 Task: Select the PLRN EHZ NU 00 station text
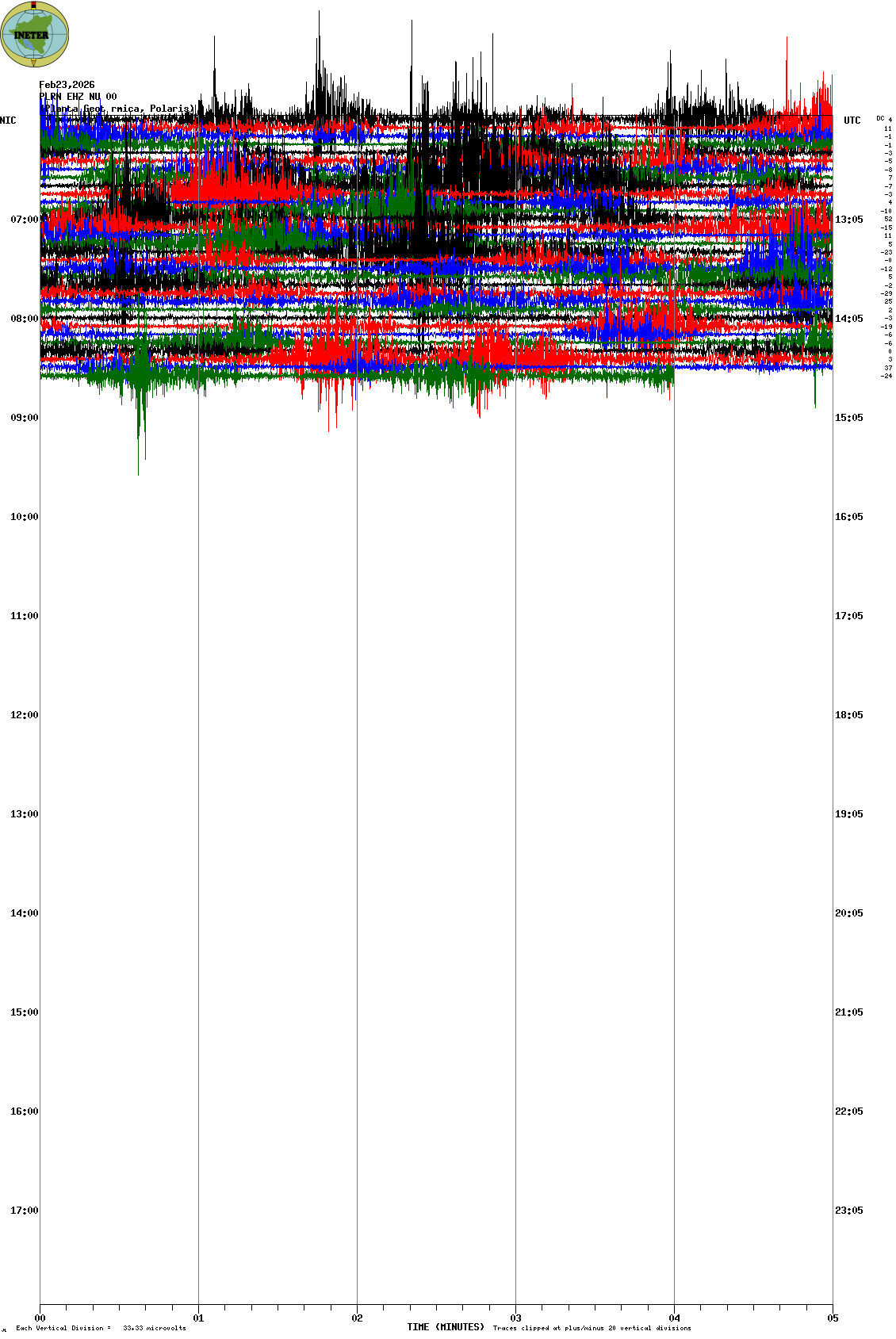78,97
